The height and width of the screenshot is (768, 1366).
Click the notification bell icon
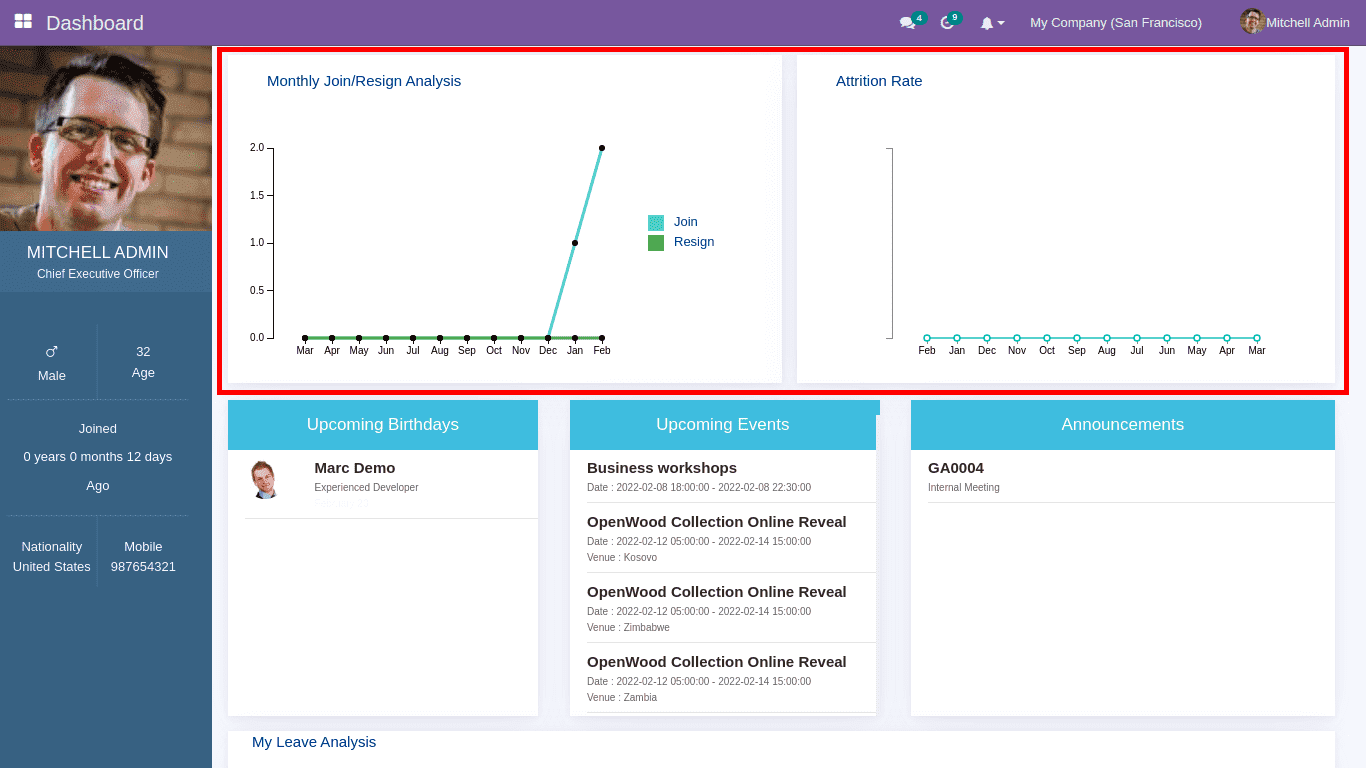tap(988, 22)
